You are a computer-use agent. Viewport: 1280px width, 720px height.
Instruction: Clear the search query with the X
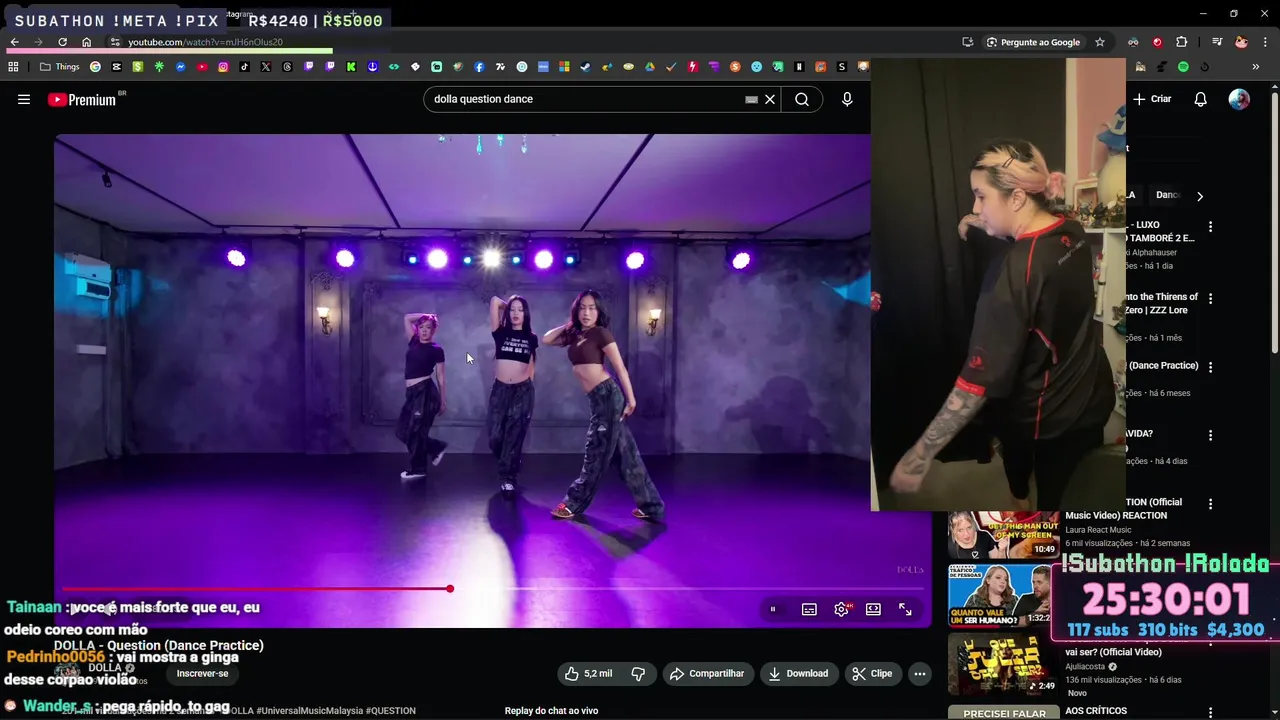(770, 99)
